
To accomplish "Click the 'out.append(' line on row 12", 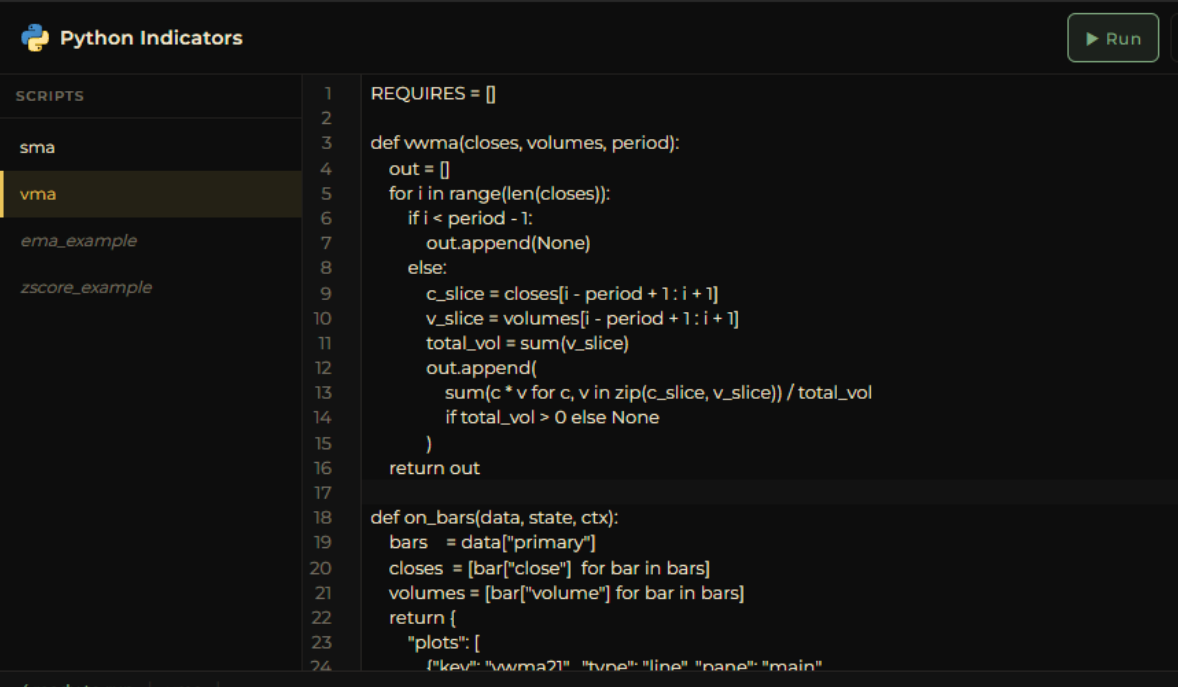I will pos(482,368).
